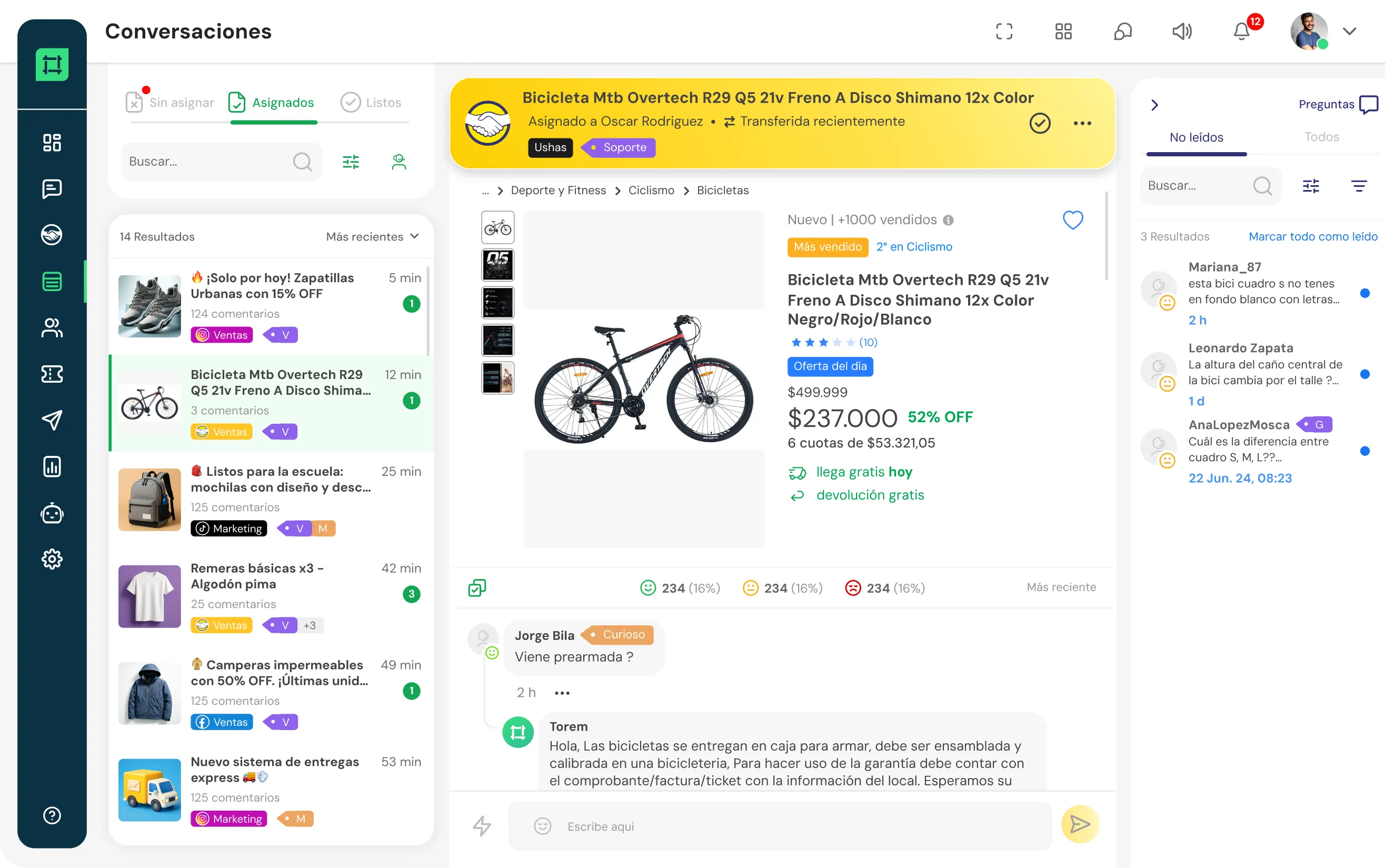This screenshot has width=1385, height=868.
Task: Go to Ciclismo breadcrumb
Action: coord(652,191)
